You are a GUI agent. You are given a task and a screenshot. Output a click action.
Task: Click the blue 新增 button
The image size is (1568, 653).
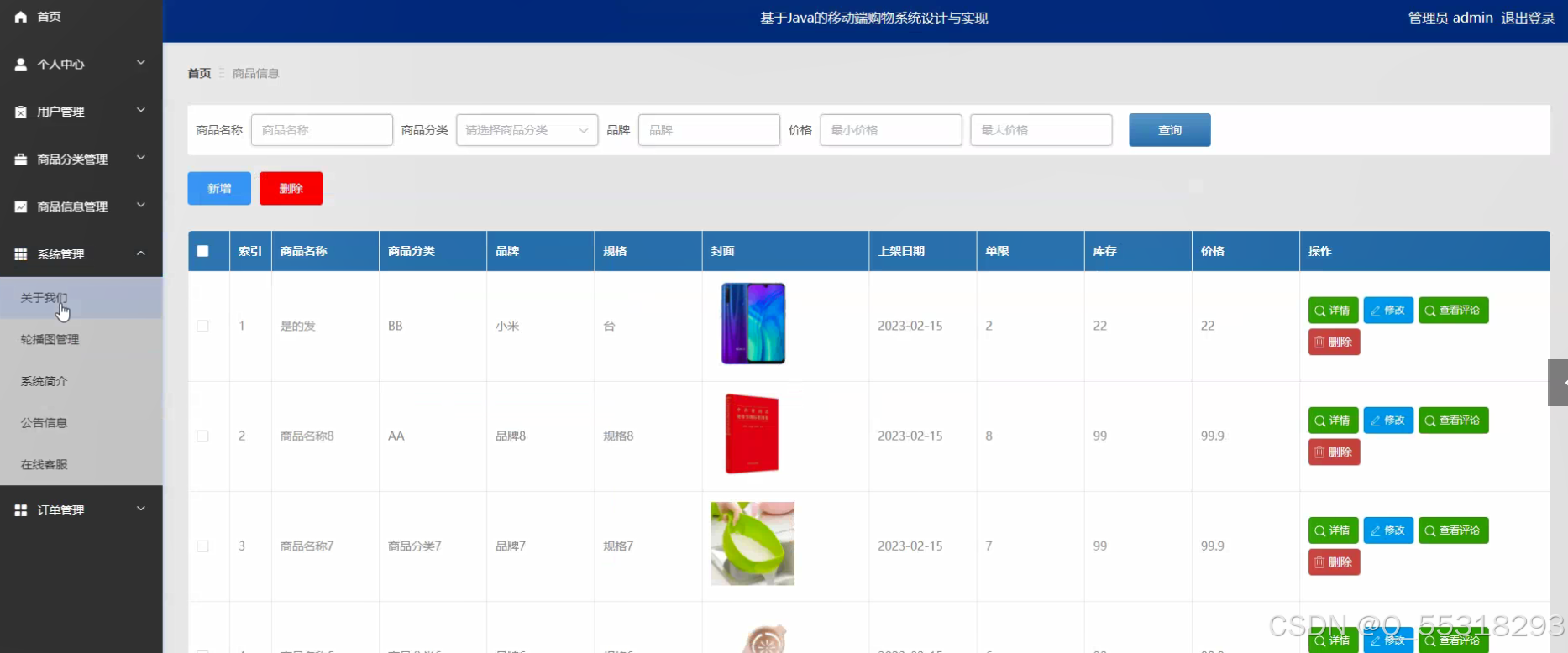click(219, 188)
